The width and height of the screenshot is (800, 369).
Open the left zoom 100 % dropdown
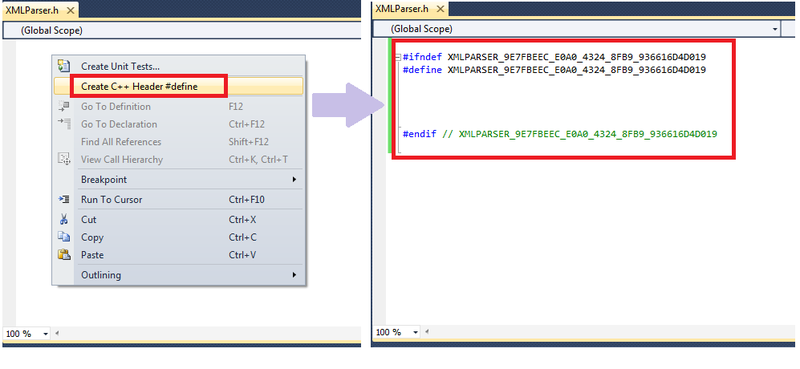click(45, 333)
